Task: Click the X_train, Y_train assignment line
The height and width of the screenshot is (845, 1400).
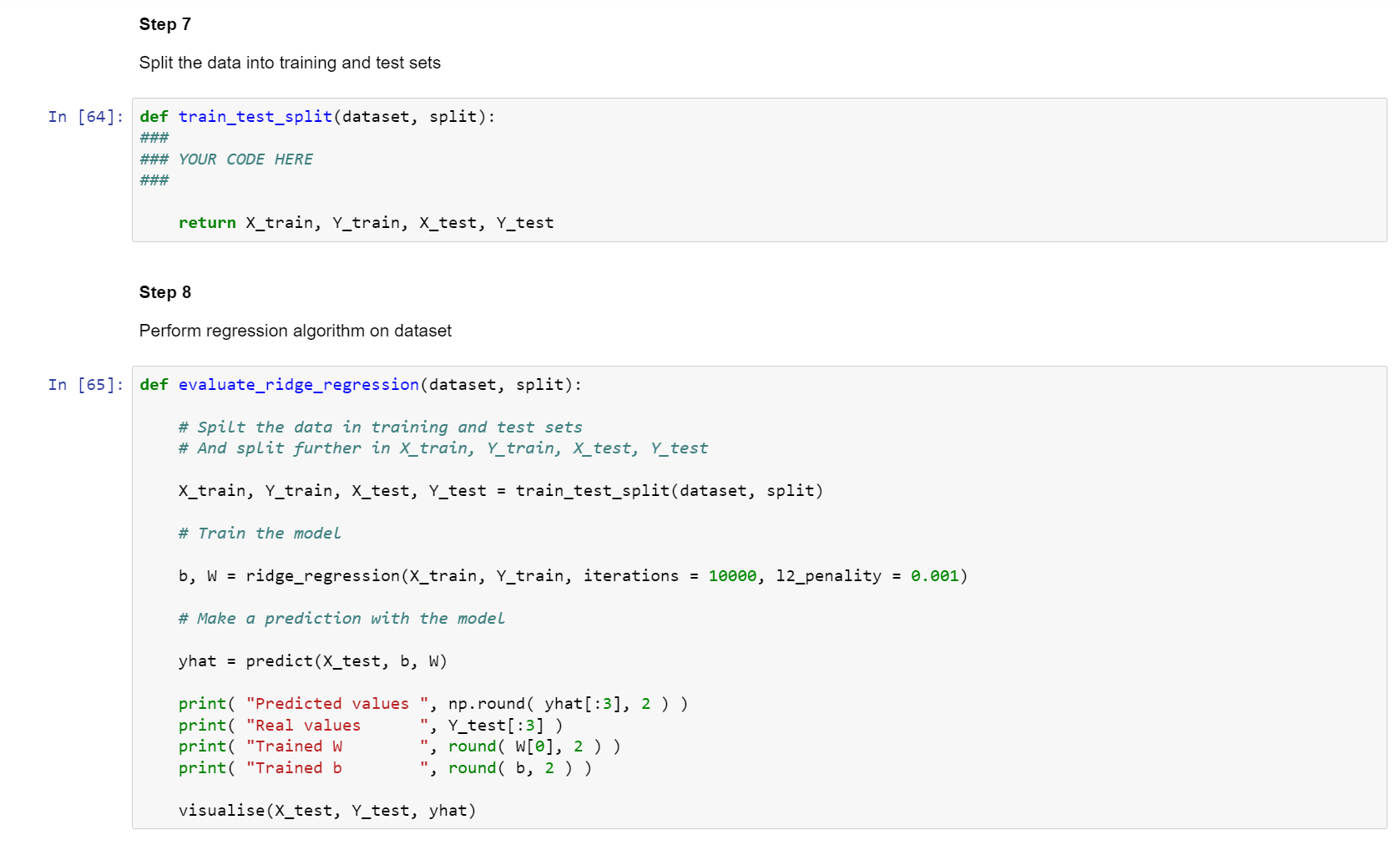Action: coord(499,490)
